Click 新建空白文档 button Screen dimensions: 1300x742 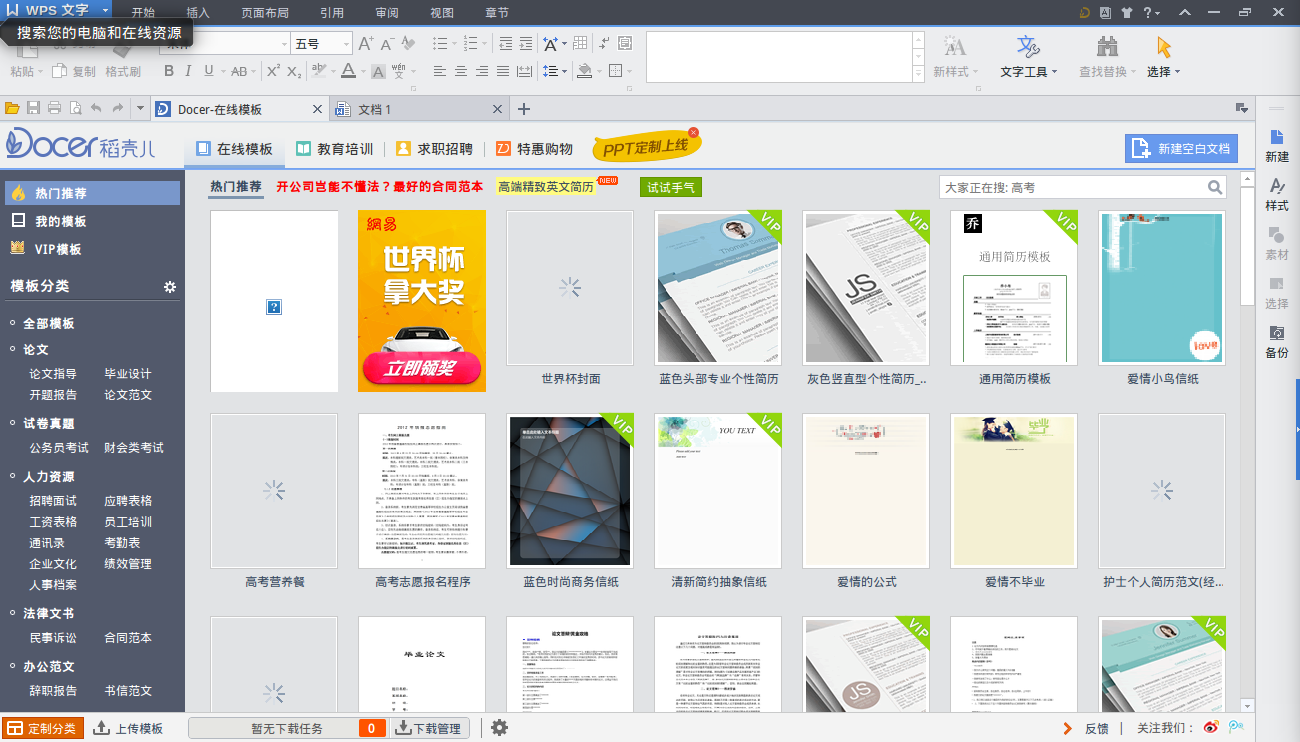tap(1181, 149)
